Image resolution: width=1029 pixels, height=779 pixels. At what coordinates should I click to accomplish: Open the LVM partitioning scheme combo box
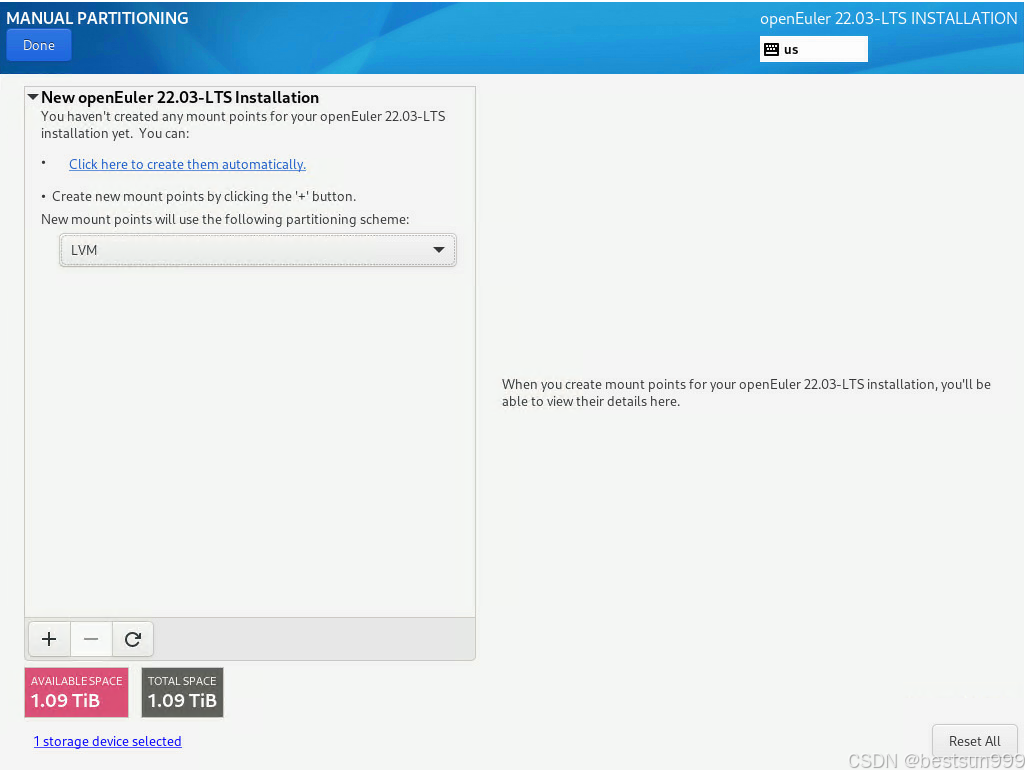click(257, 250)
